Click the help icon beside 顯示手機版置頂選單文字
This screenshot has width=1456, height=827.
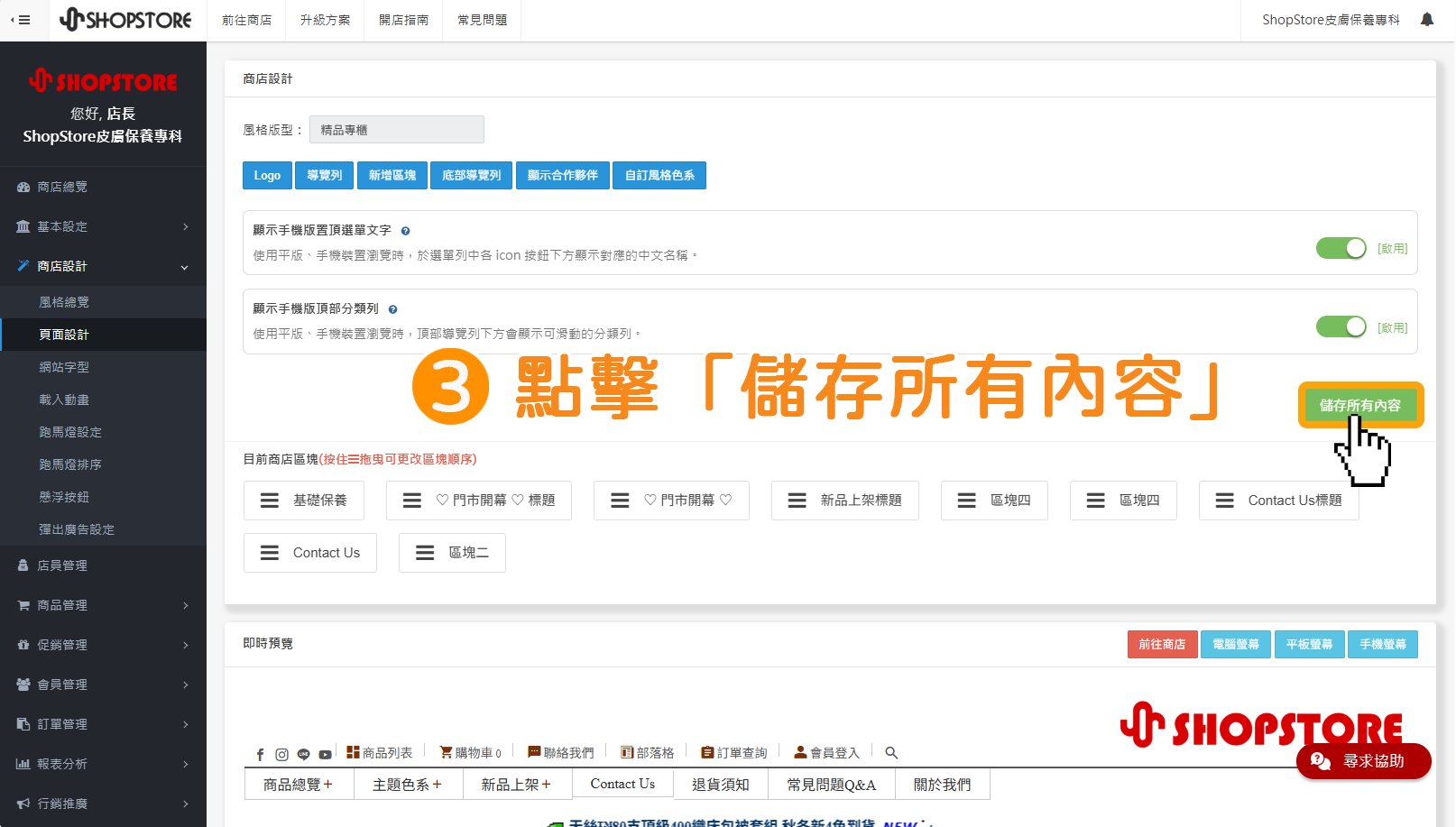[x=405, y=231]
